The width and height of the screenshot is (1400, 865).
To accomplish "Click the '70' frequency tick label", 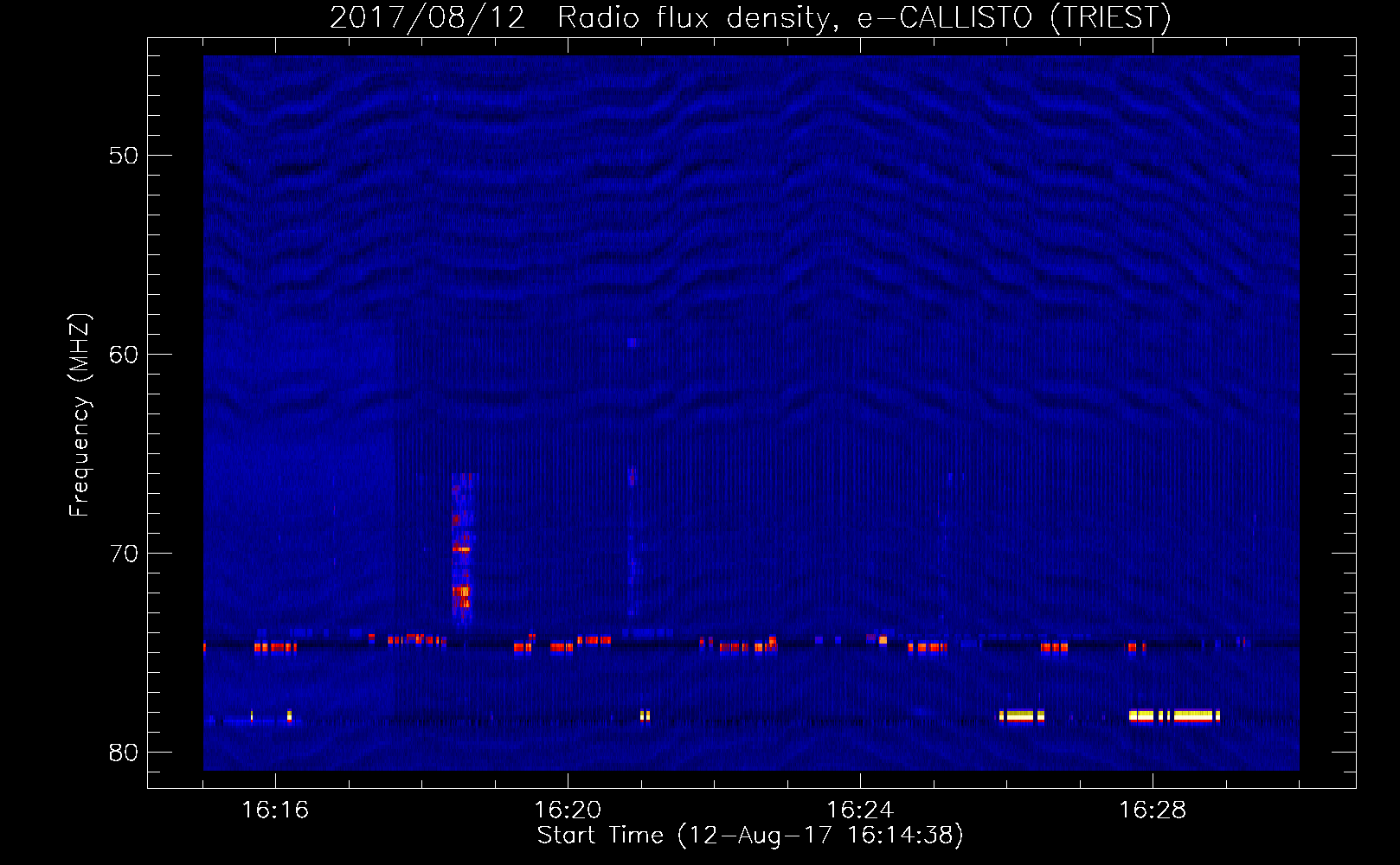I will coord(124,554).
